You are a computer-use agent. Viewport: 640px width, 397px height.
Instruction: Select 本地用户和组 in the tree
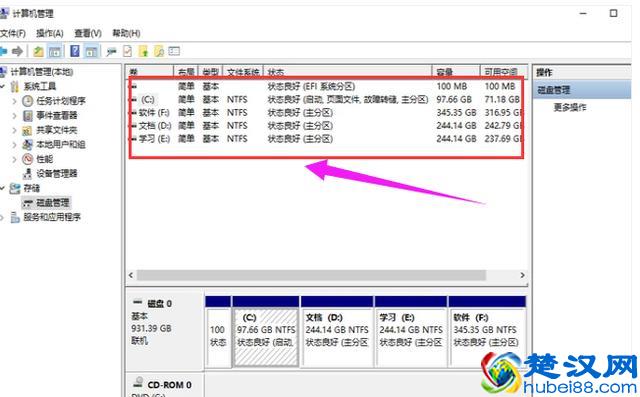(x=61, y=144)
